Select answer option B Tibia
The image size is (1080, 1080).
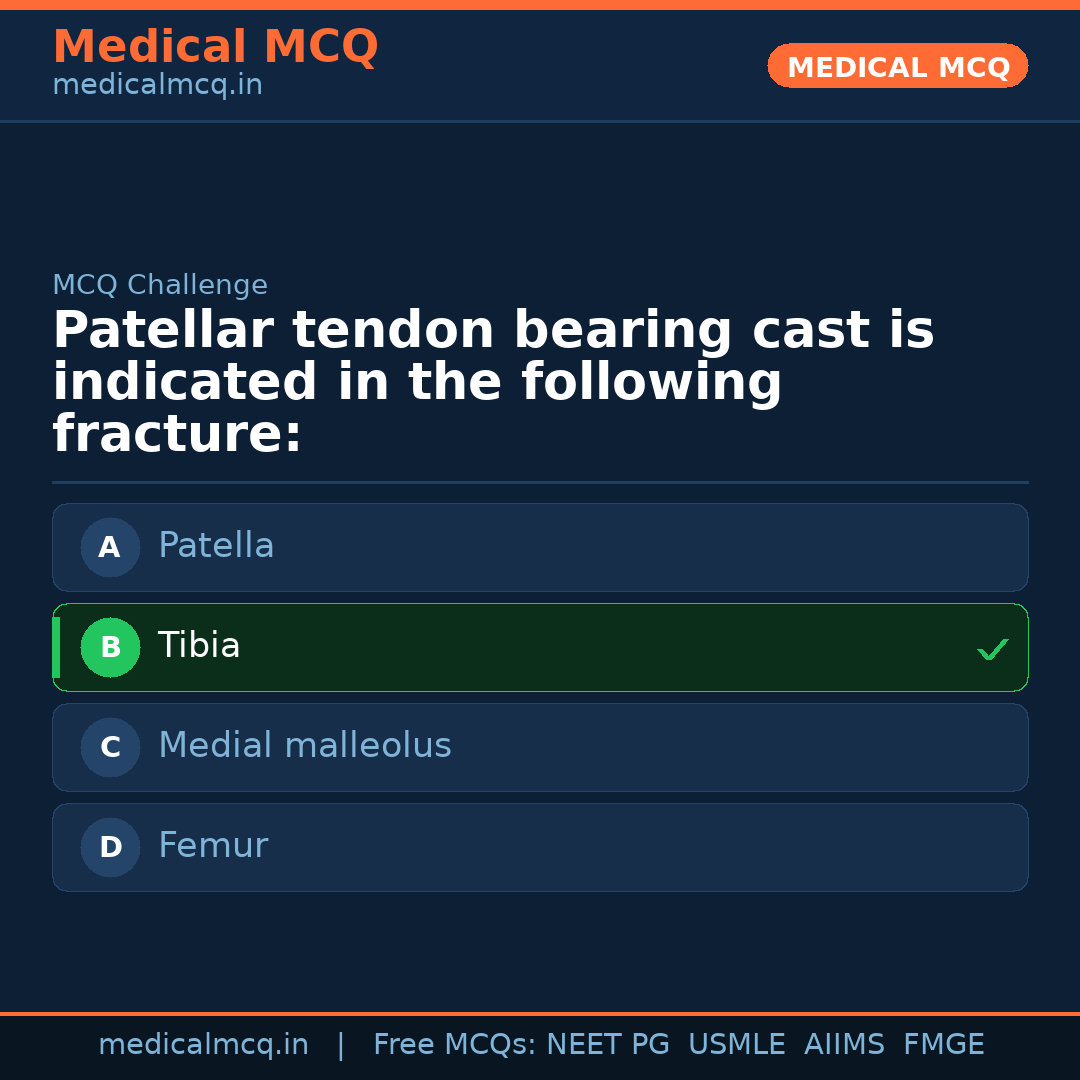pyautogui.click(x=540, y=647)
